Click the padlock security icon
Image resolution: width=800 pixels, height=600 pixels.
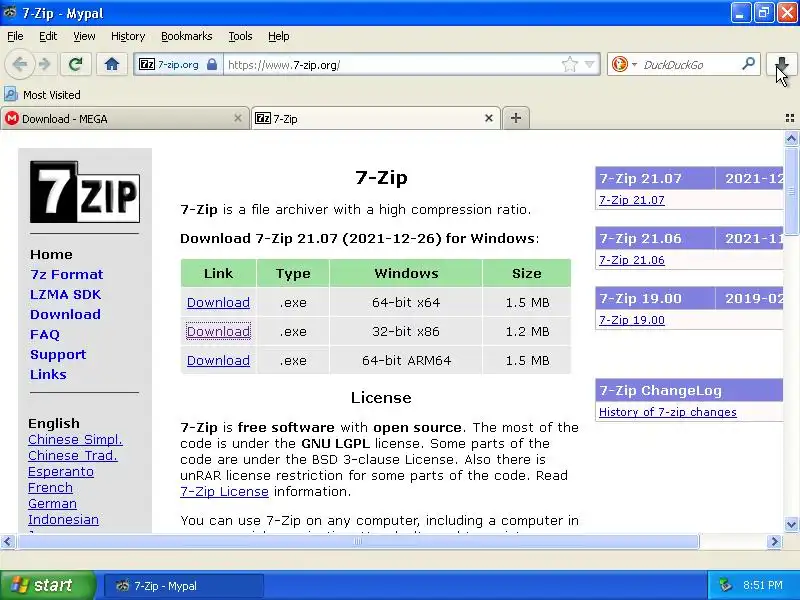[x=212, y=64]
